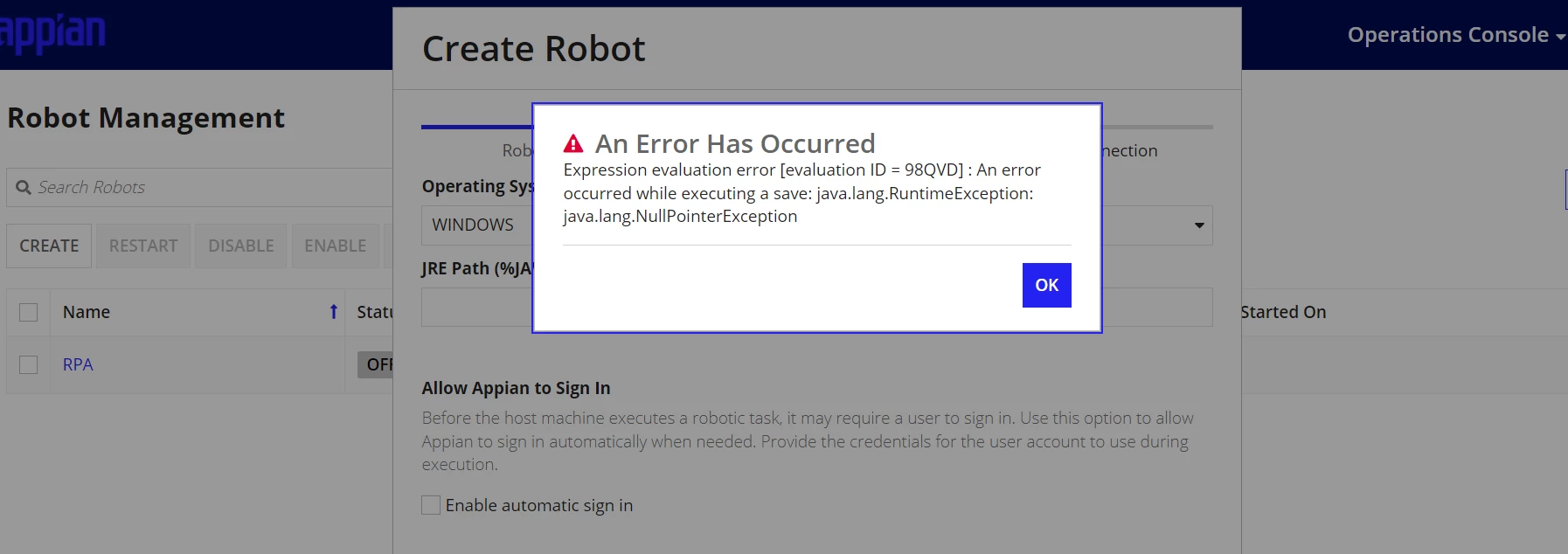The image size is (1568, 554).
Task: Dismiss the error with OK
Action: click(1046, 285)
